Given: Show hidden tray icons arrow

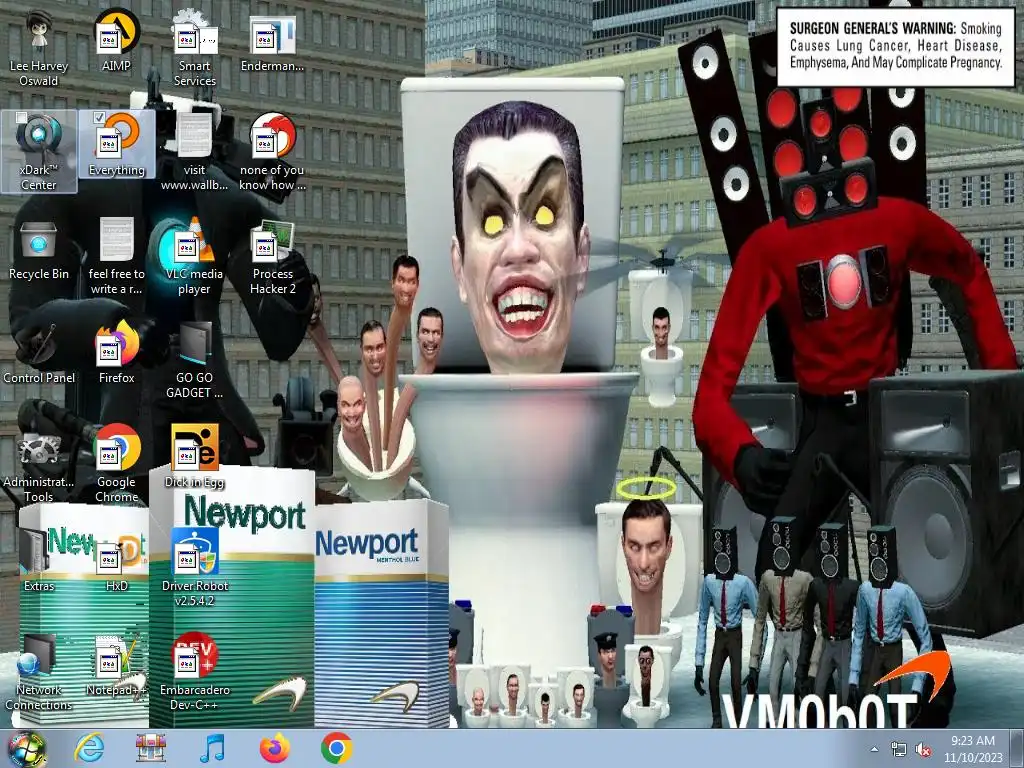Looking at the screenshot, I should pyautogui.click(x=874, y=749).
